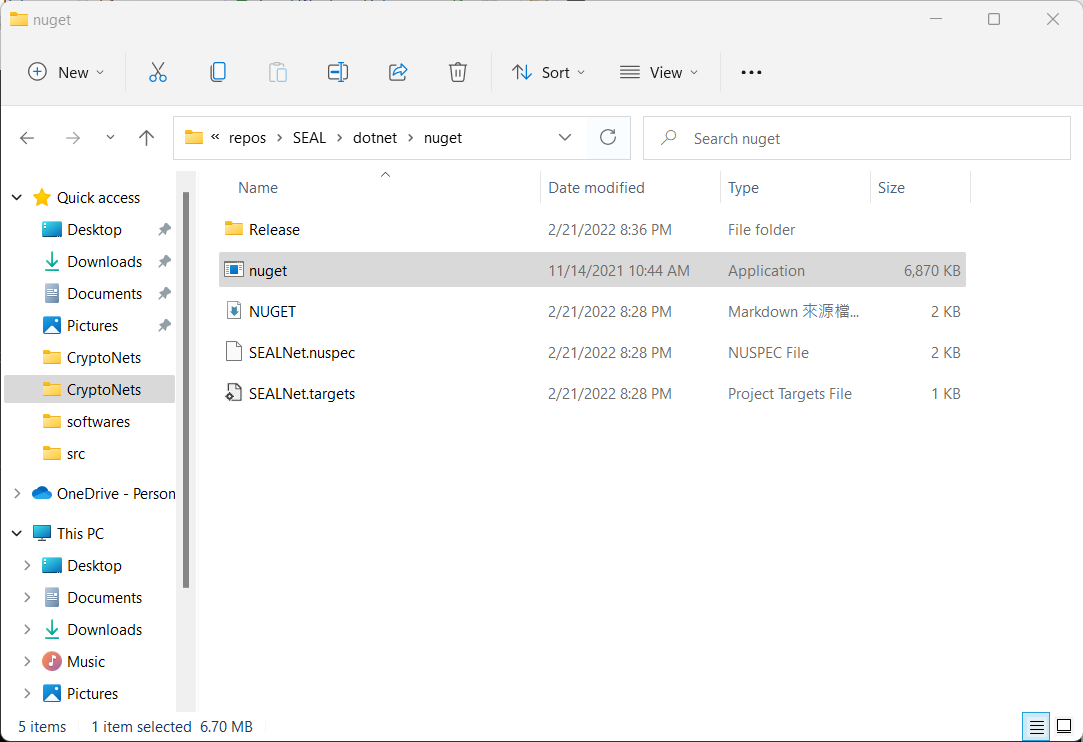Image resolution: width=1083 pixels, height=742 pixels.
Task: Open the See more ellipsis menu
Action: pyautogui.click(x=751, y=72)
